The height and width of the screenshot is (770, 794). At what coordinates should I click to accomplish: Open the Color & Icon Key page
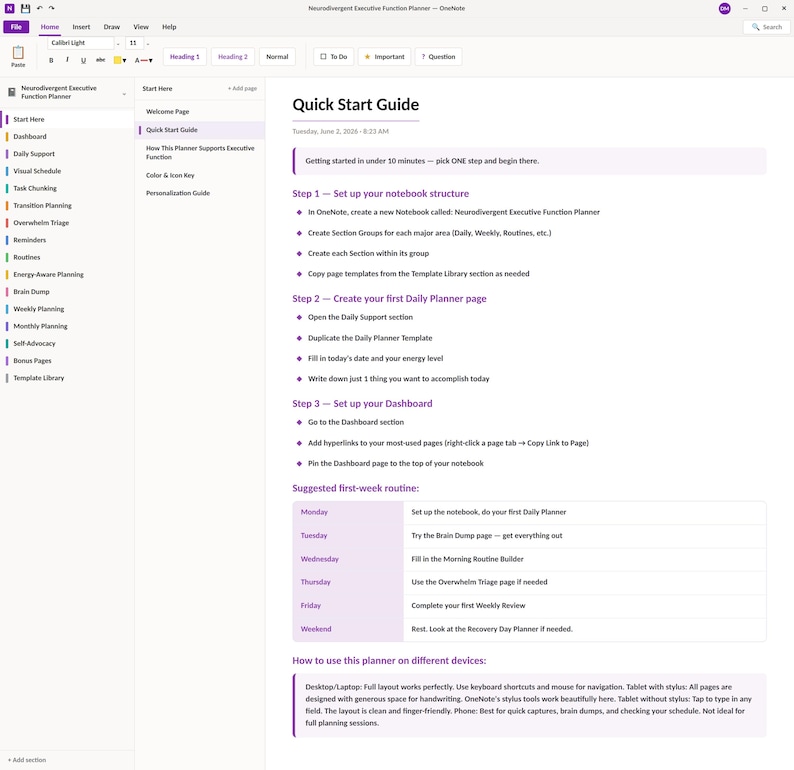point(200,175)
